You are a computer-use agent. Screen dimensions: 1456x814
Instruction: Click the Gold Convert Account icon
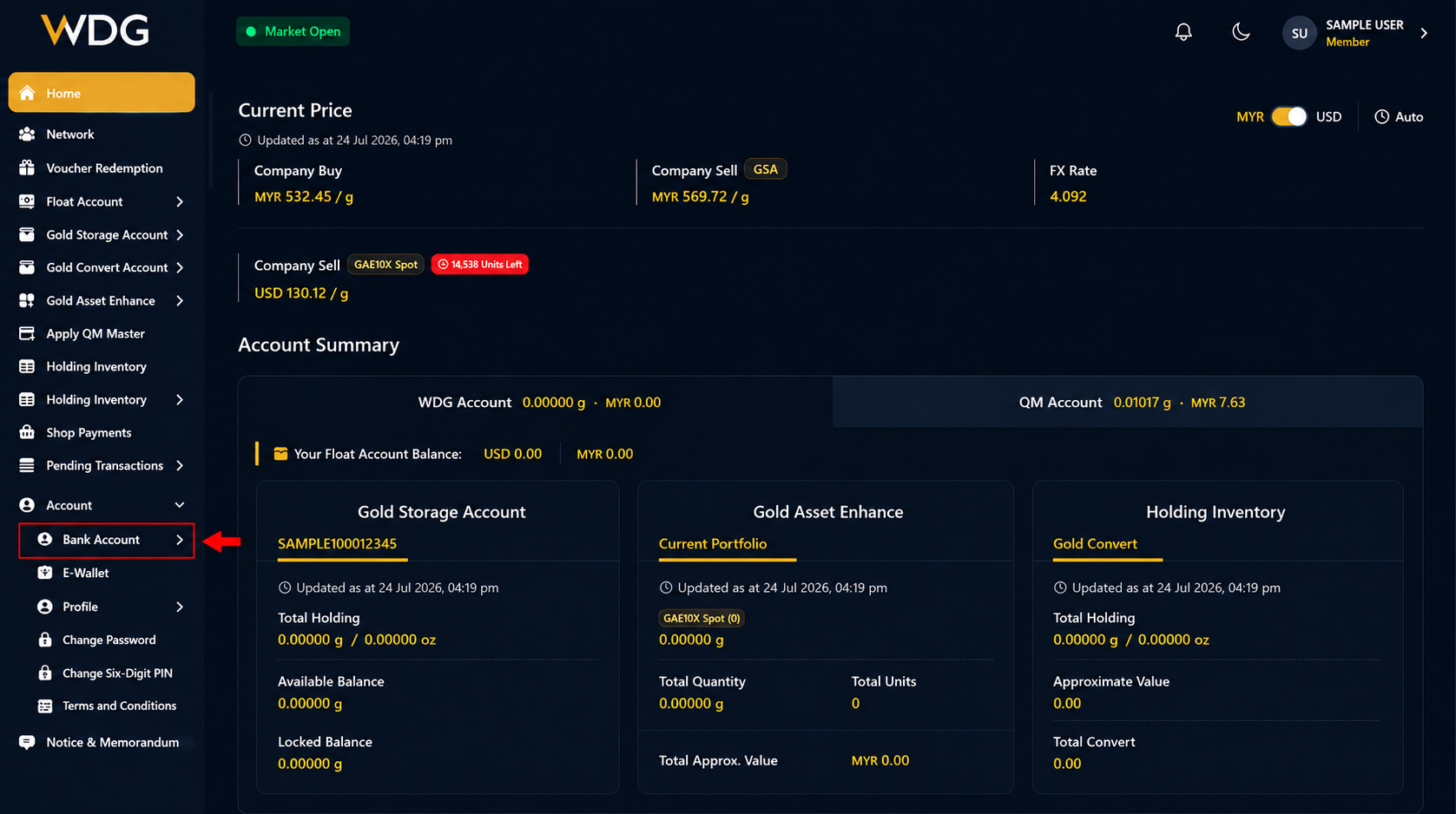[27, 267]
